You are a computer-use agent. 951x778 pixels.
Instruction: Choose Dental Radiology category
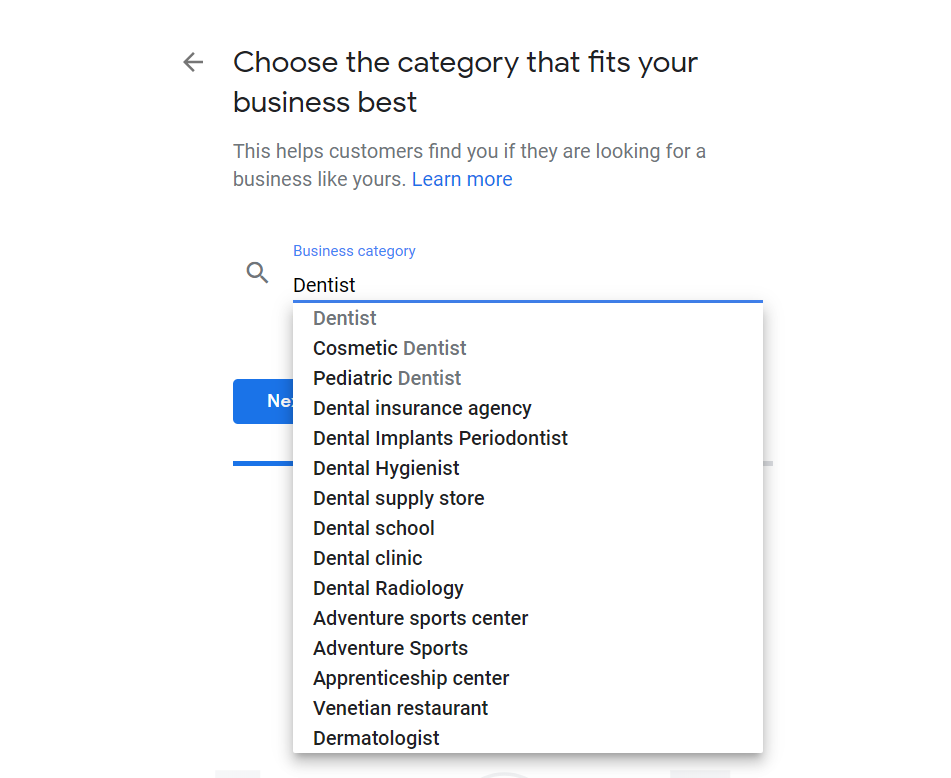(x=528, y=588)
